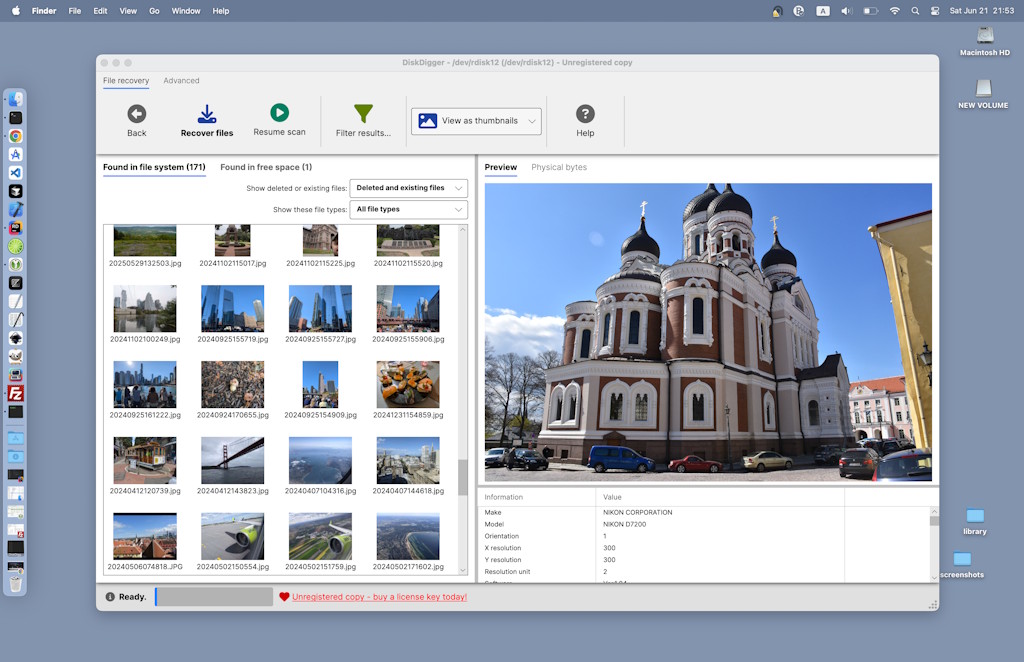Open Filter results funnel icon
The image size is (1024, 662).
[x=363, y=114]
